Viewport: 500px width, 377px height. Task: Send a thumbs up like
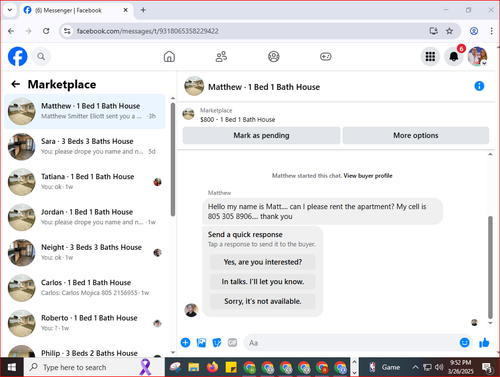pos(484,342)
